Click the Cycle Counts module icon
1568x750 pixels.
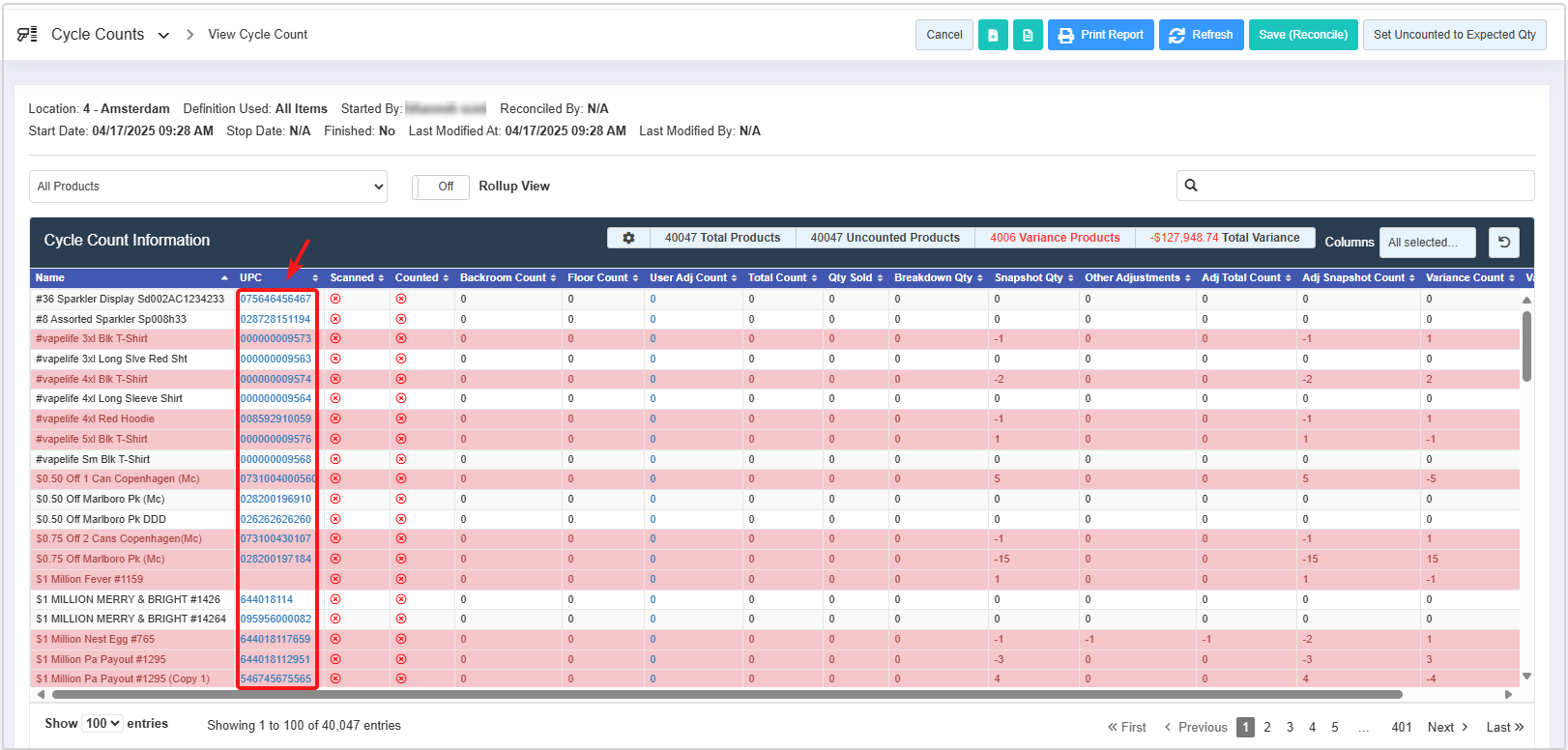[27, 34]
